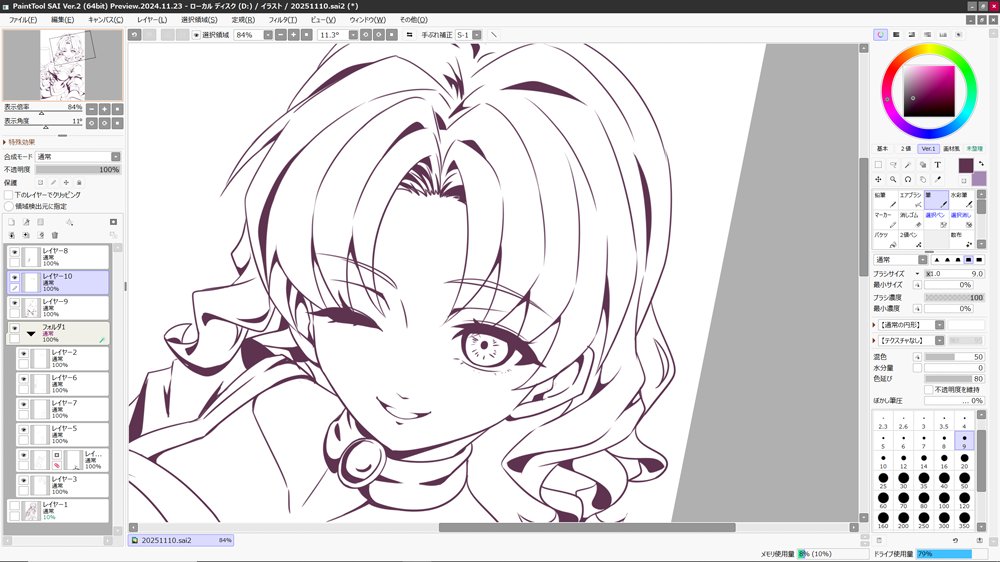1000x562 pixels.
Task: Open rotation angle 11.3° dropdown
Action: [x=353, y=35]
